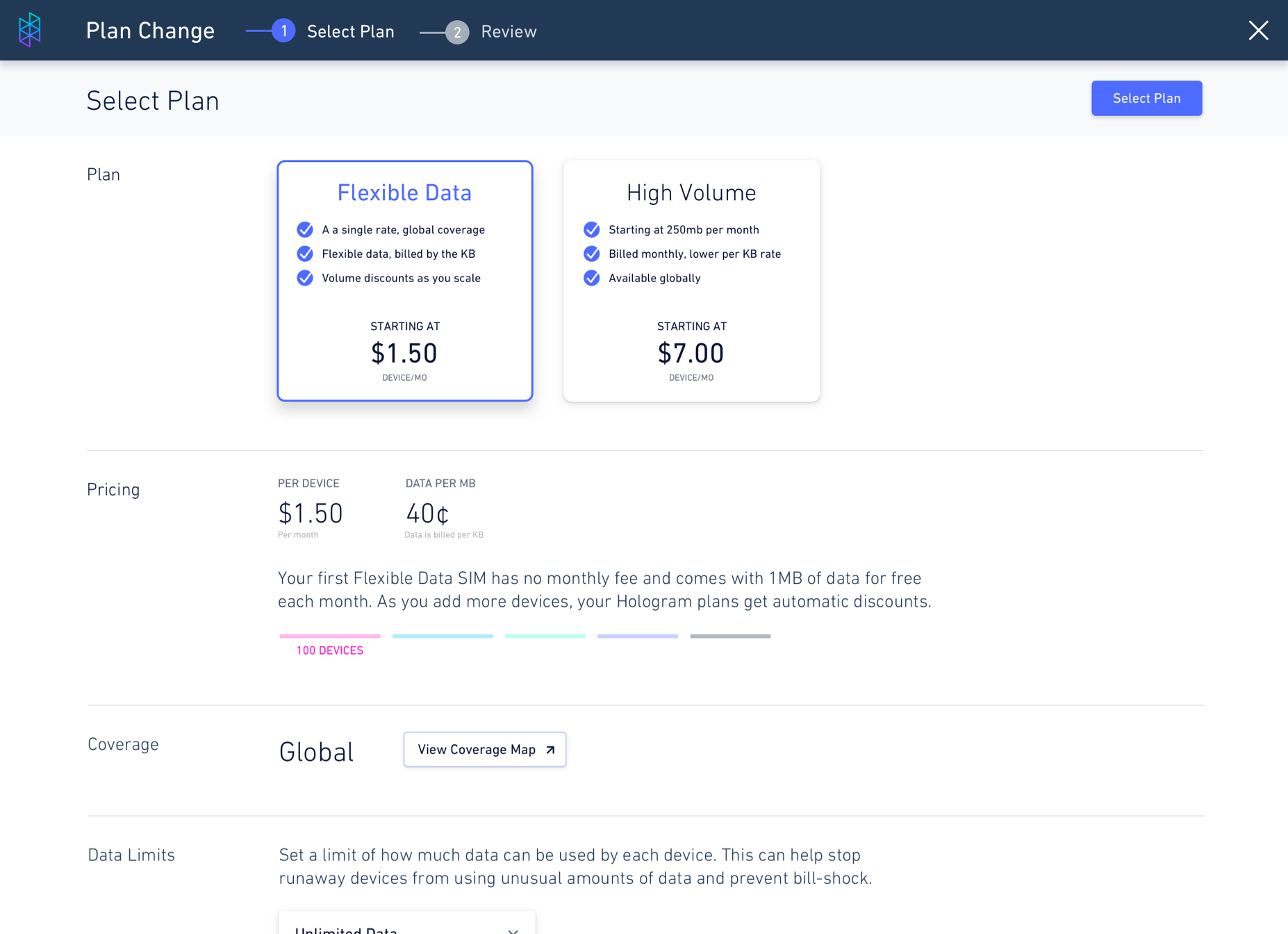Click the checkmark beside "Flexible data, billed by the KB"
This screenshot has height=934, width=1288.
[305, 254]
